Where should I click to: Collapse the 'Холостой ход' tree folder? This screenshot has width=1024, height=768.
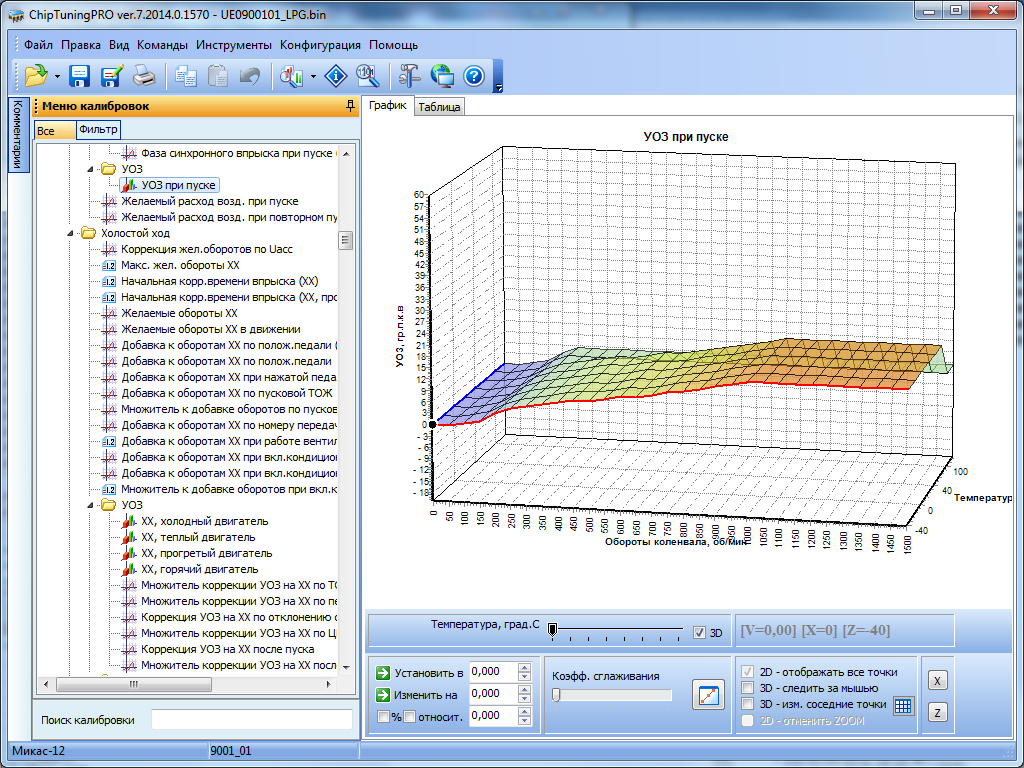[72, 233]
